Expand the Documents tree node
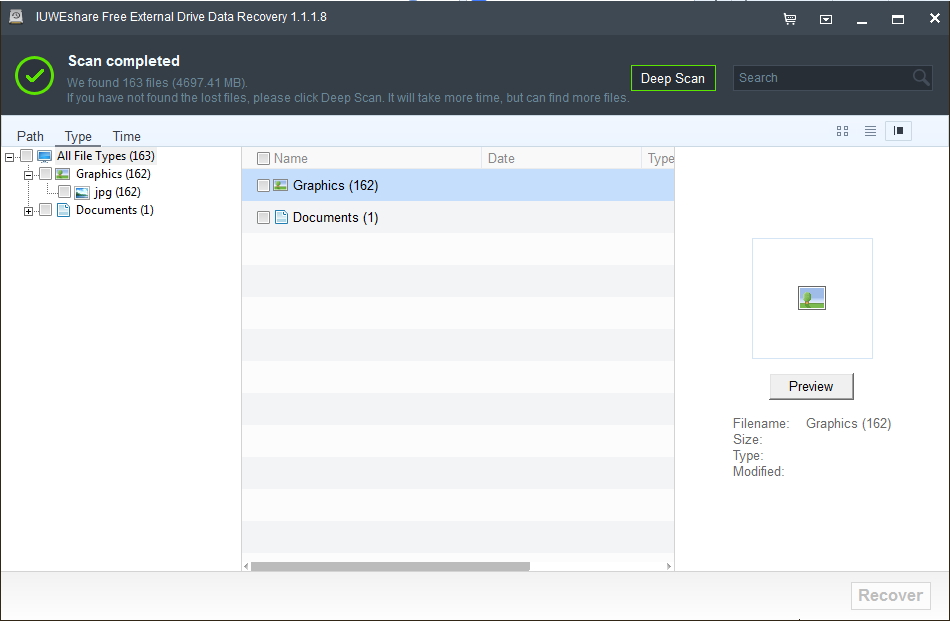Viewport: 950px width, 621px height. 28,211
